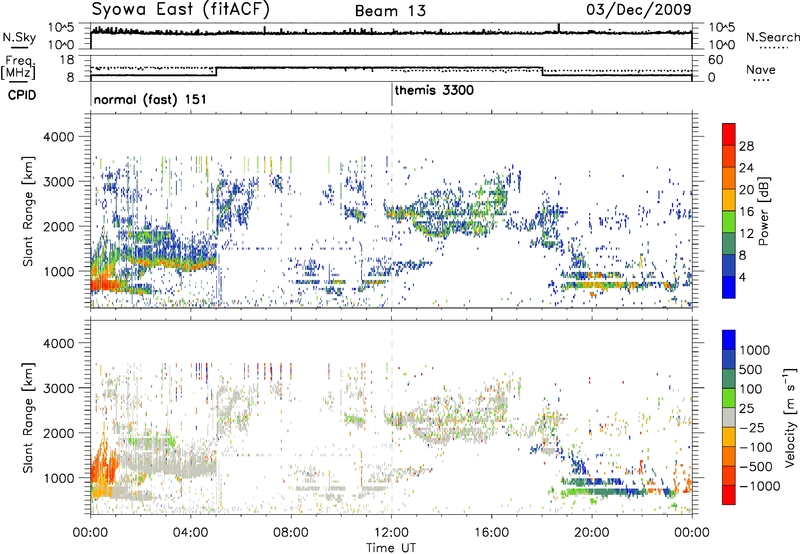Click the '12:00' time tick label
This screenshot has width=800, height=554.
(x=391, y=533)
